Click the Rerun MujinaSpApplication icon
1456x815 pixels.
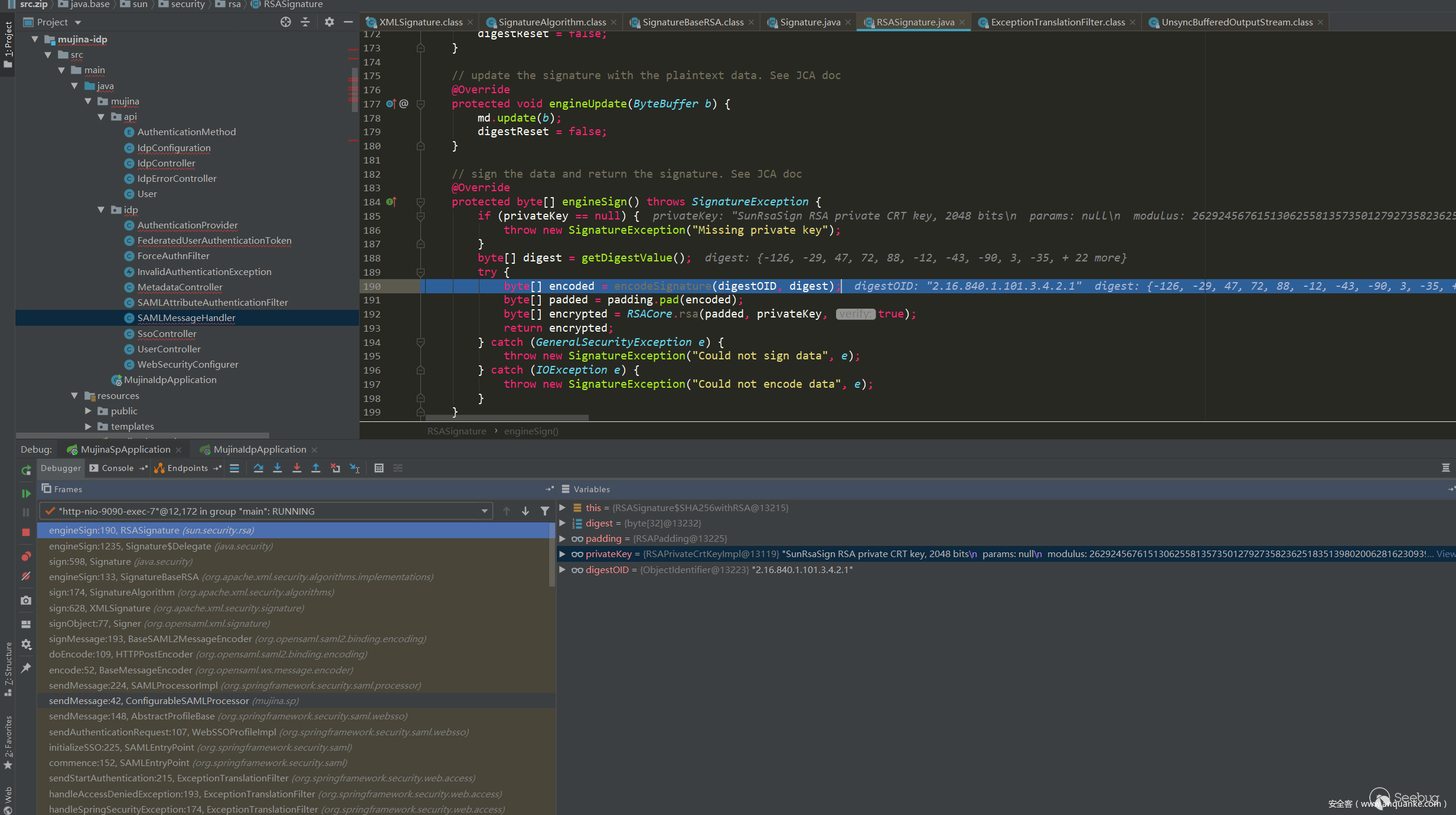pos(26,470)
